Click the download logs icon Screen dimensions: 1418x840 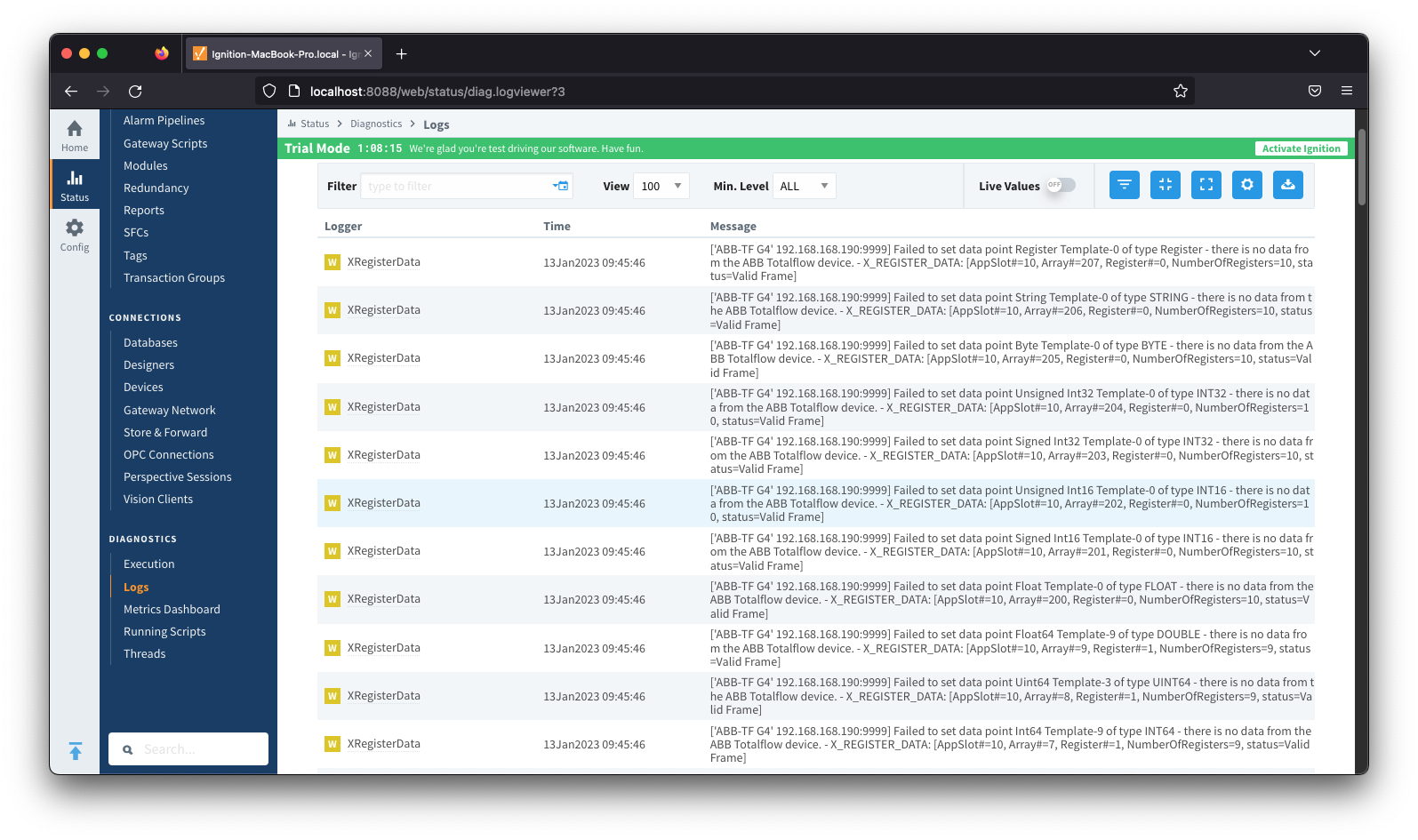[1287, 185]
